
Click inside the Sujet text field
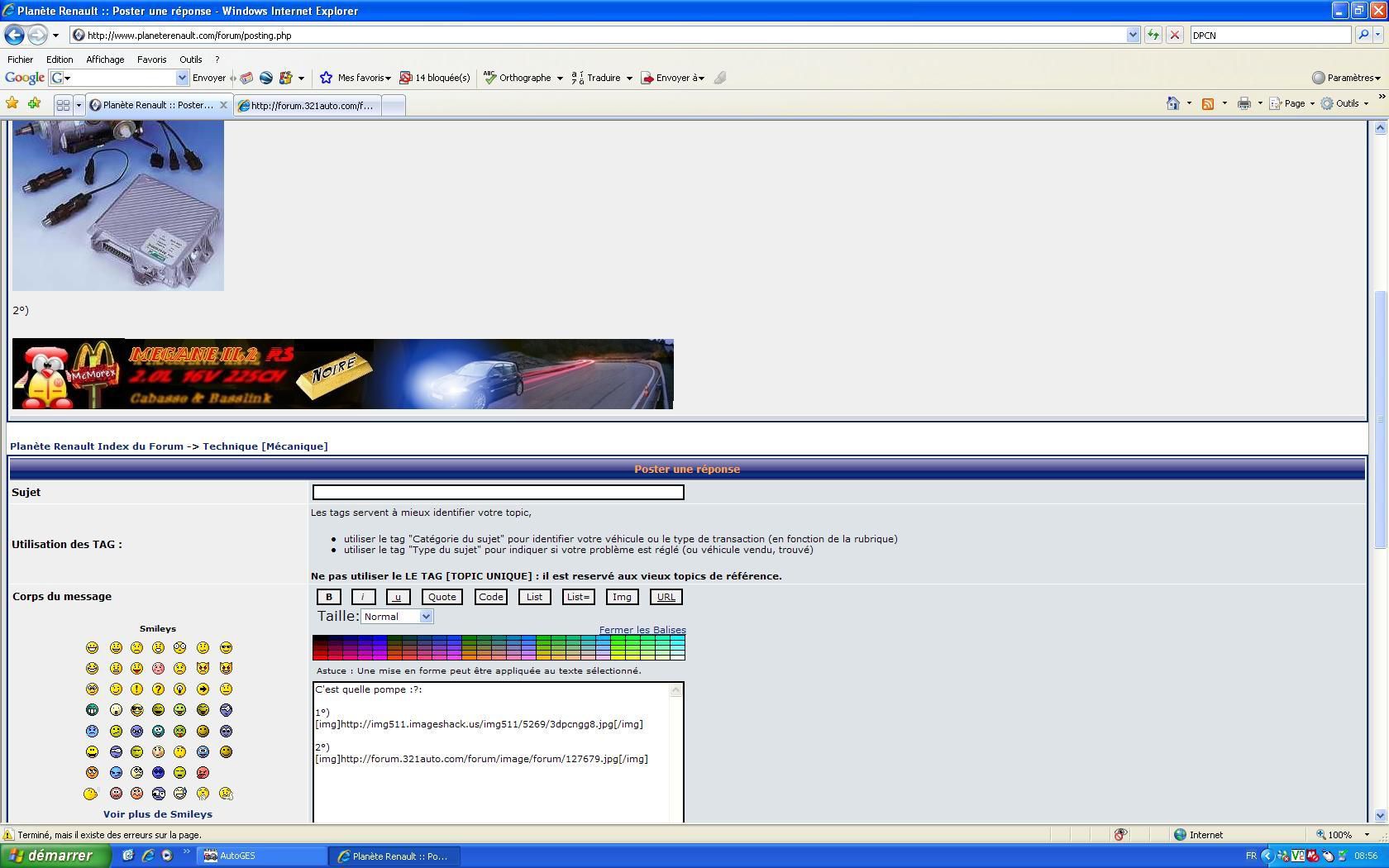498,493
